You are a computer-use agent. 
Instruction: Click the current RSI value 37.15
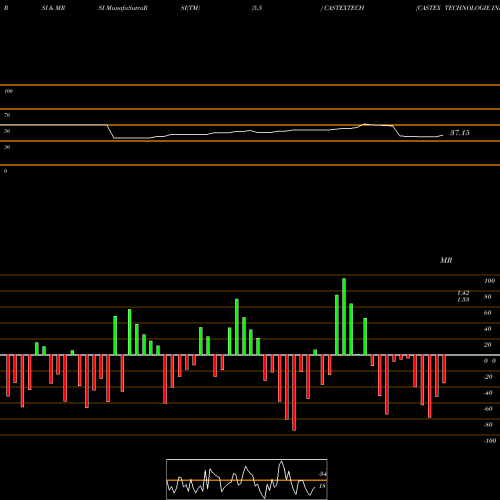tap(460, 133)
